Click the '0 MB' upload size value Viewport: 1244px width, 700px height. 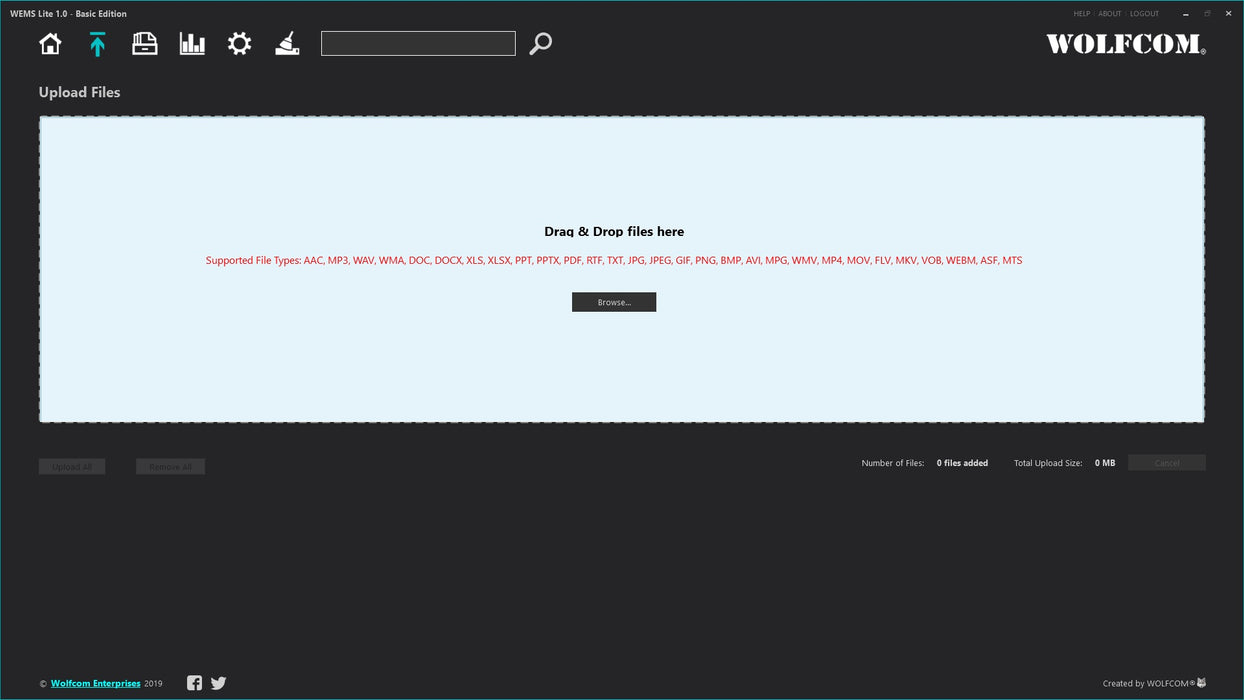click(1105, 463)
